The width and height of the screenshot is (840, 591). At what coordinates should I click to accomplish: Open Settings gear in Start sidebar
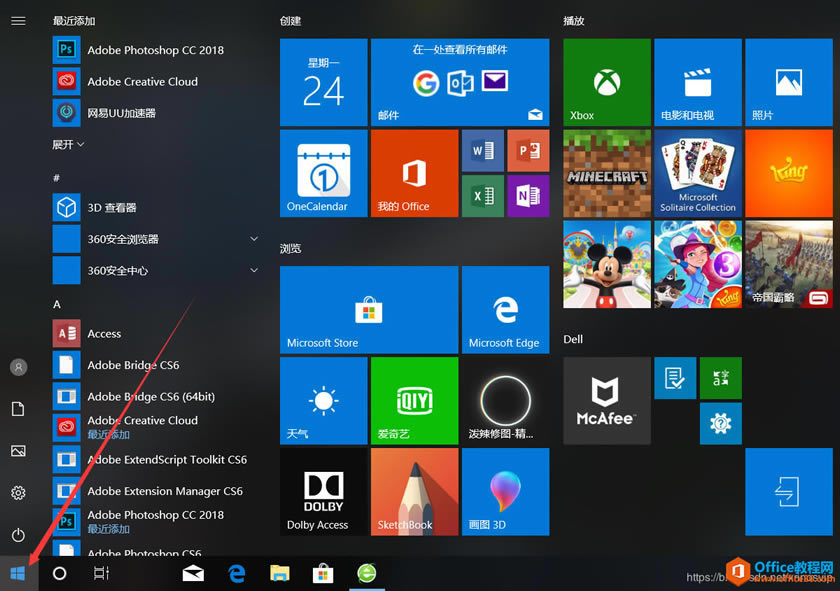(18, 493)
